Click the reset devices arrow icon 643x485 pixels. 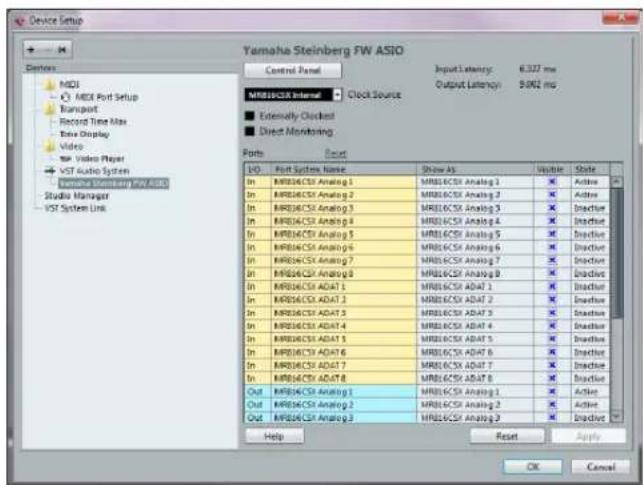[x=62, y=50]
